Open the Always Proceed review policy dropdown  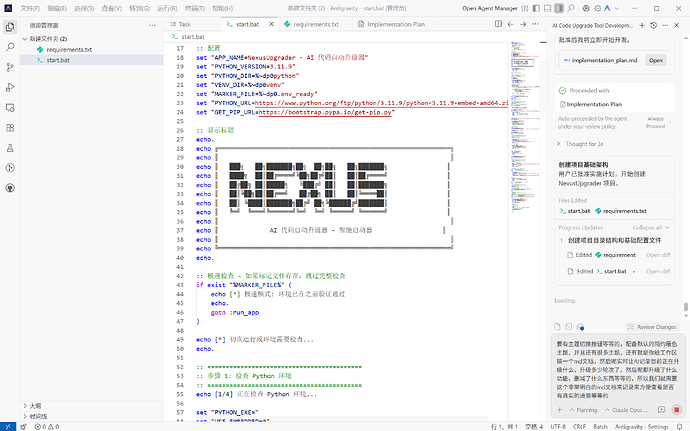pyautogui.click(x=655, y=123)
